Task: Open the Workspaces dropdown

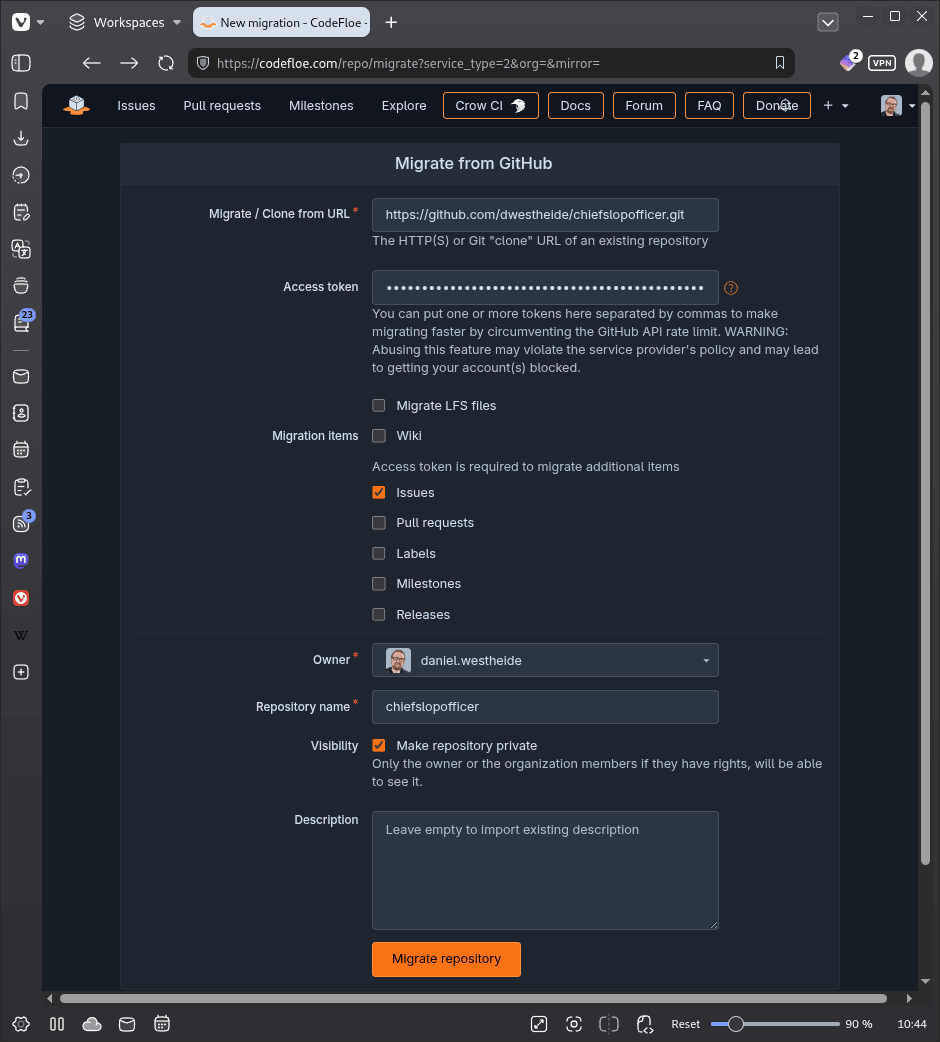Action: point(125,22)
